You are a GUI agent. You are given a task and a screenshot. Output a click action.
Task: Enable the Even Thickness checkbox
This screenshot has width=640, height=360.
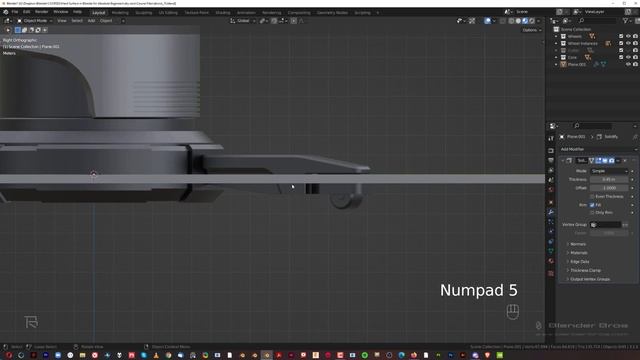pyautogui.click(x=592, y=196)
